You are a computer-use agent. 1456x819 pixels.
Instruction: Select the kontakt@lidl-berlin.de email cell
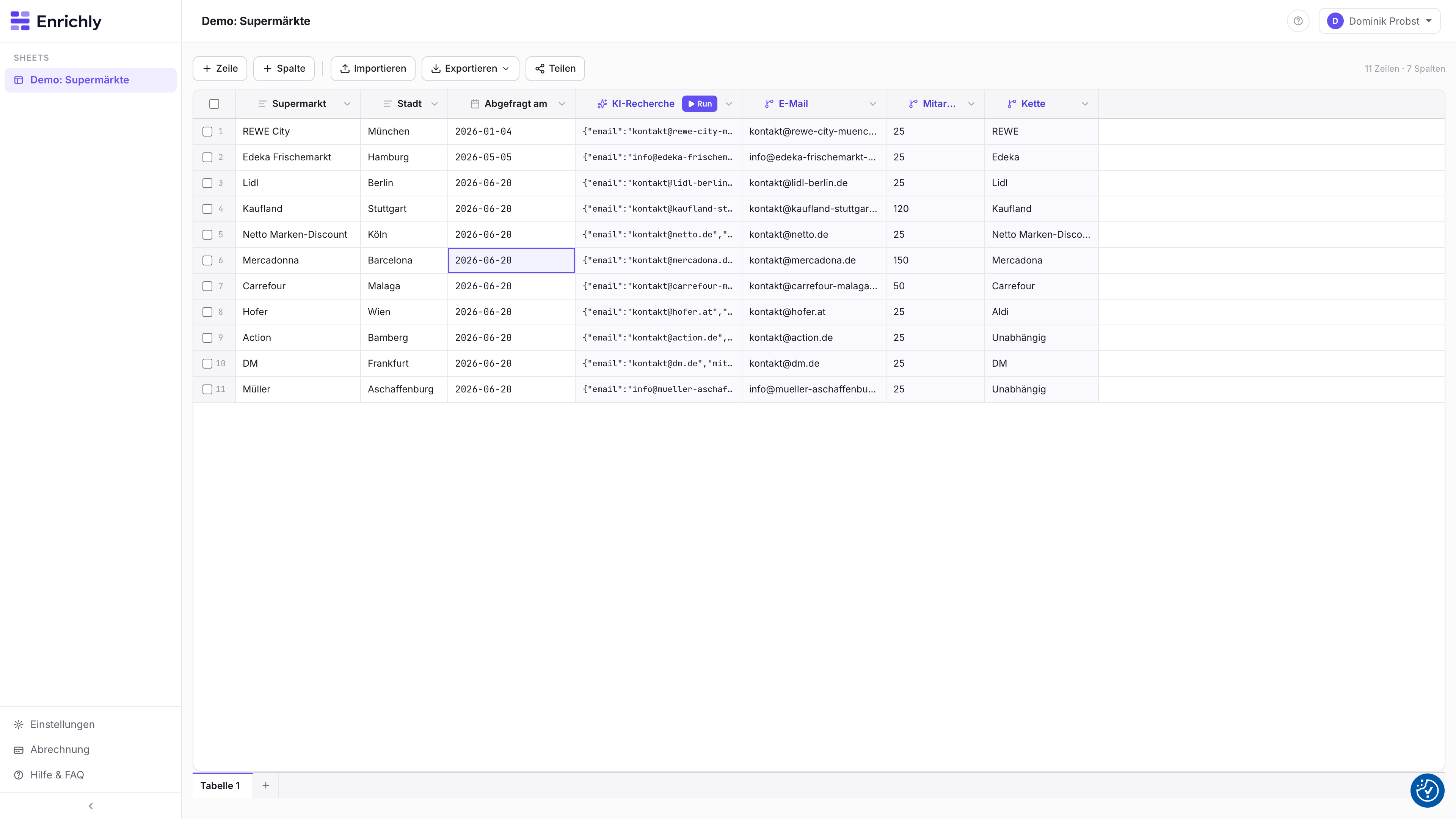[x=814, y=183]
